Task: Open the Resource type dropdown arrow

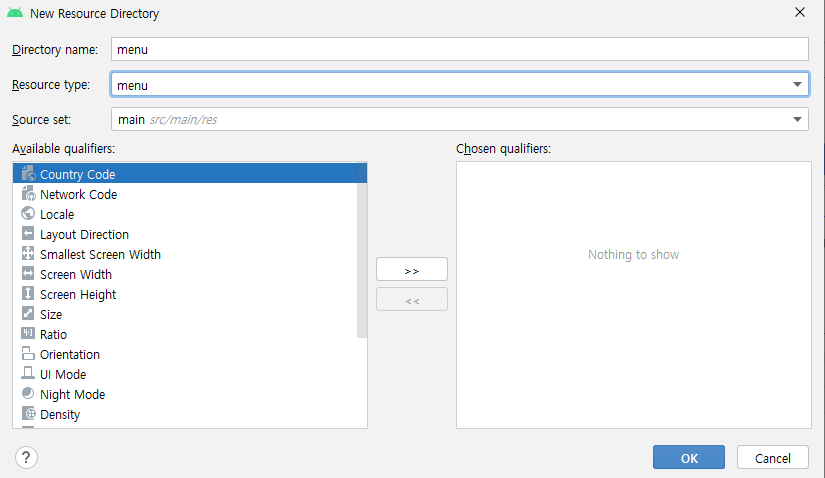Action: (797, 84)
